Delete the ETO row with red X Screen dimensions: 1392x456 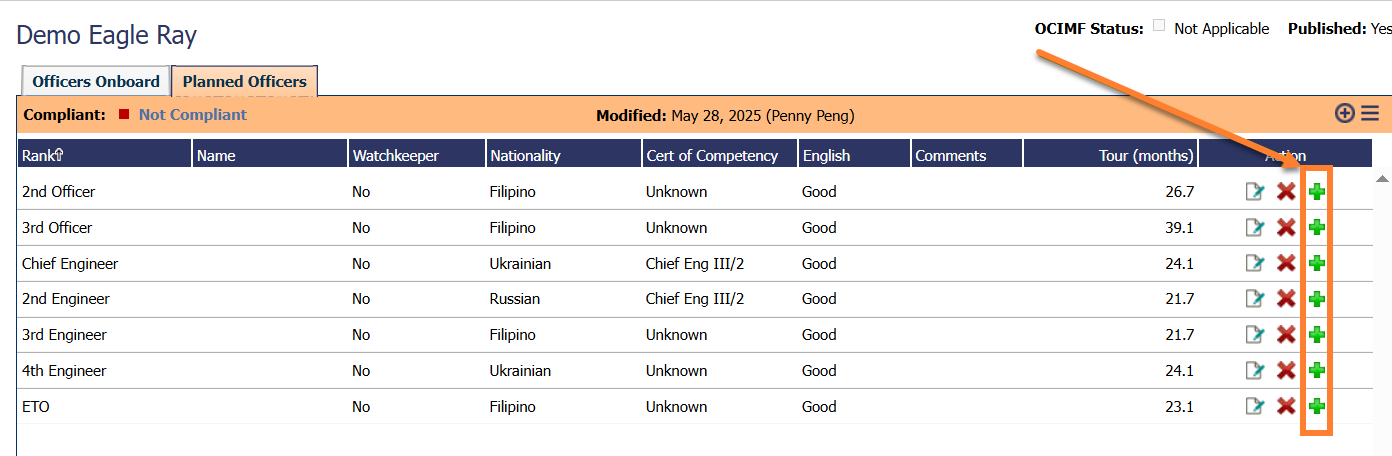(1286, 407)
